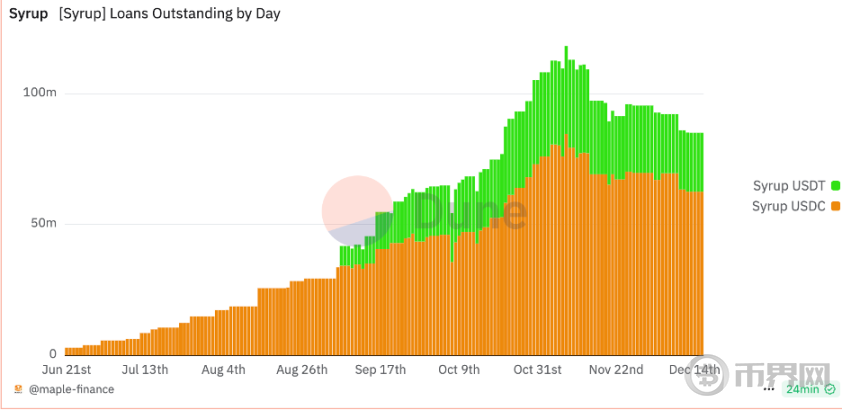The width and height of the screenshot is (842, 410).
Task: Toggle the Syrup USDT green legend swatch
Action: (x=836, y=186)
